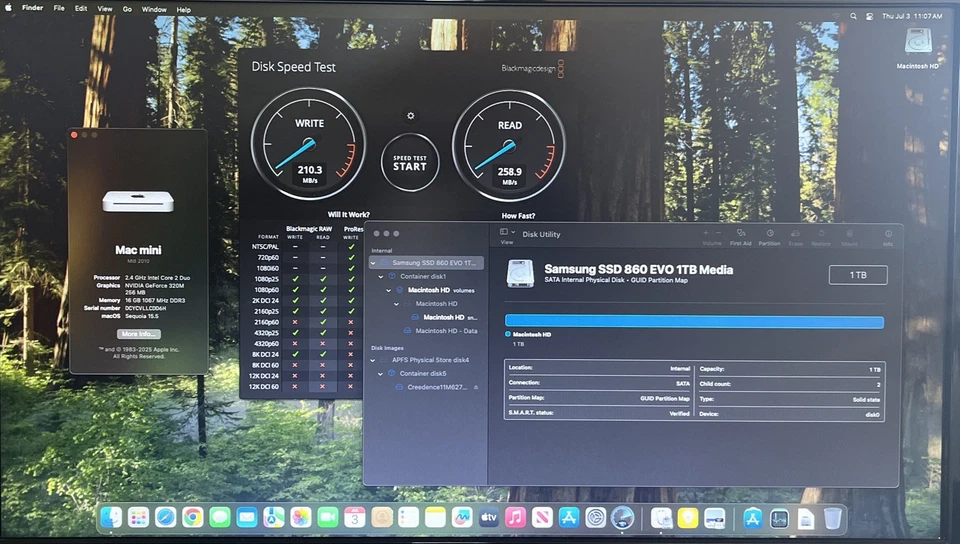Image resolution: width=960 pixels, height=544 pixels.
Task: Click the 1 TB capacity box
Action: pos(858,275)
